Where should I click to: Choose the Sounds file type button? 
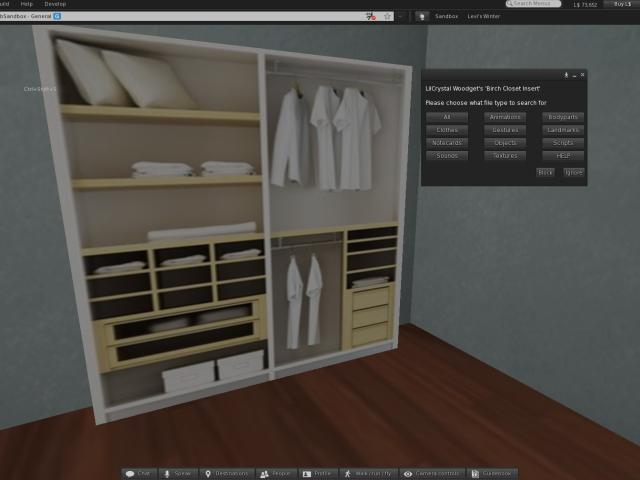click(x=447, y=156)
